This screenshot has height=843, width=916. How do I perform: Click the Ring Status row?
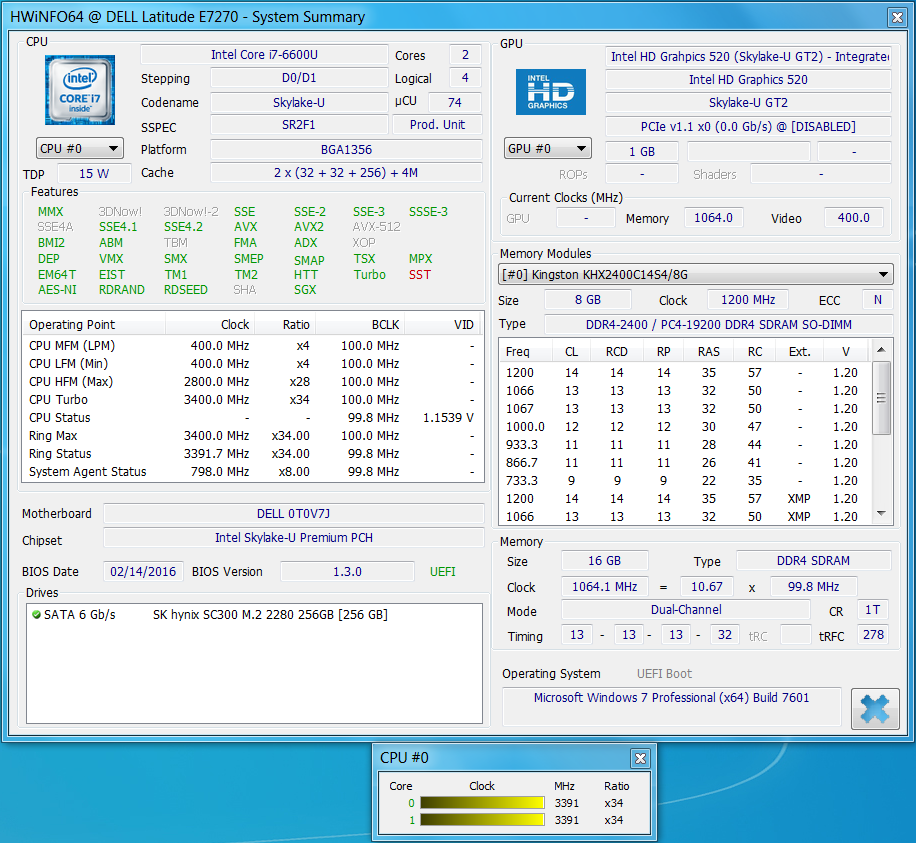coord(253,453)
